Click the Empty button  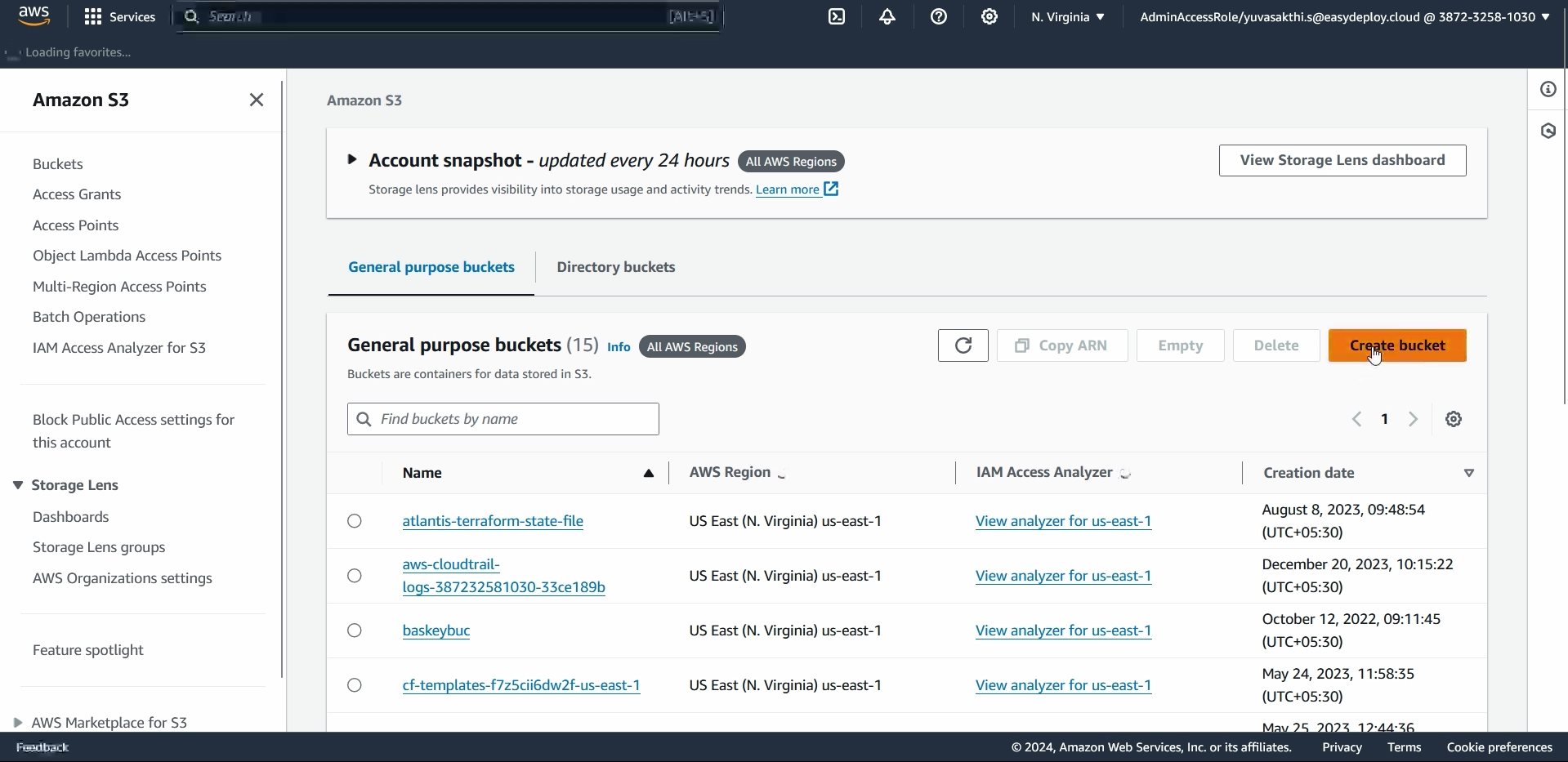coord(1181,345)
